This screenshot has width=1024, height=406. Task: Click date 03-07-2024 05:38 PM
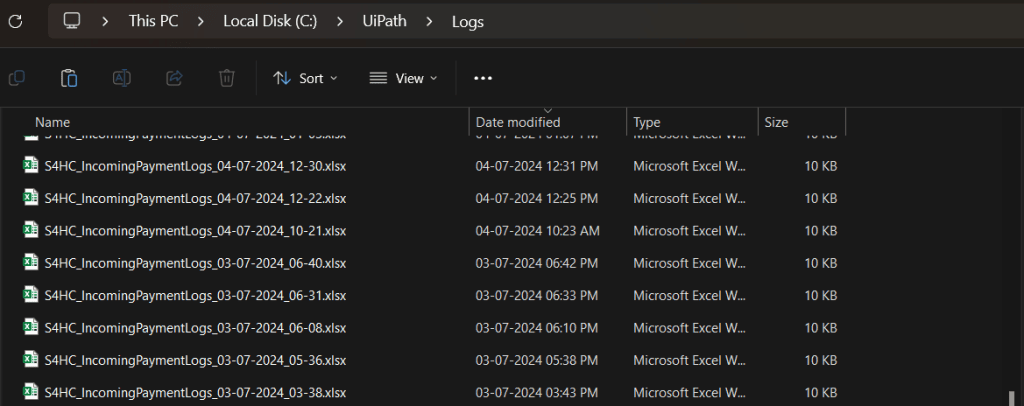point(536,360)
